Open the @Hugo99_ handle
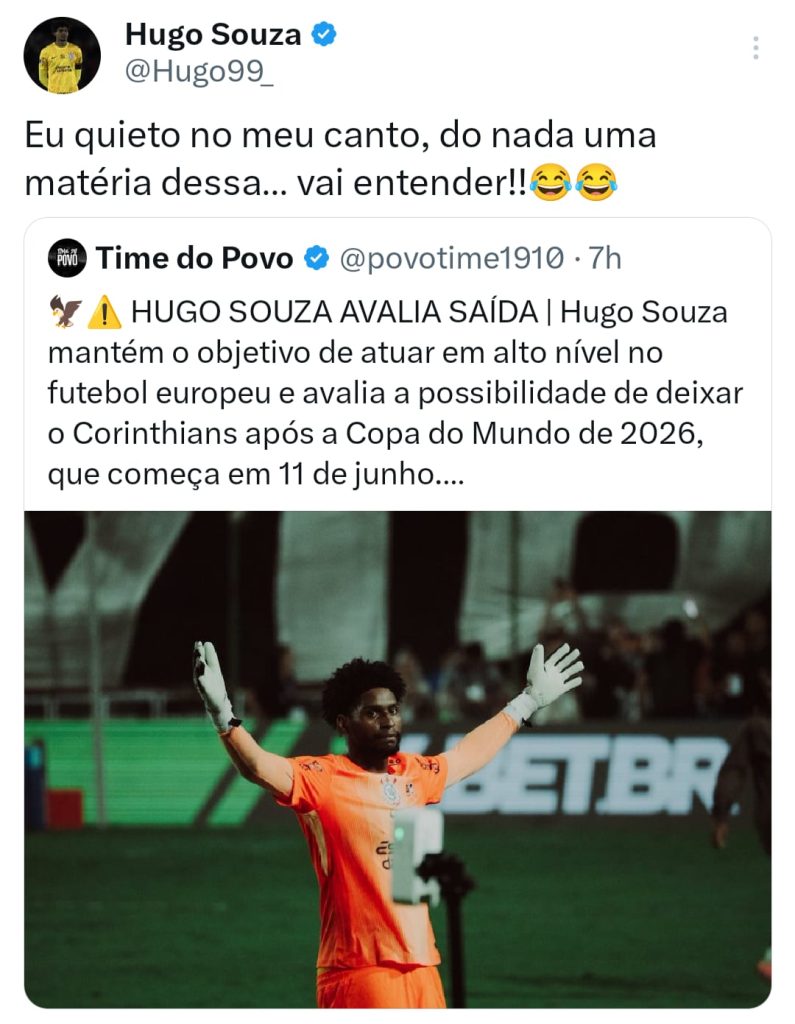This screenshot has width=795, height=1024. pyautogui.click(x=199, y=71)
